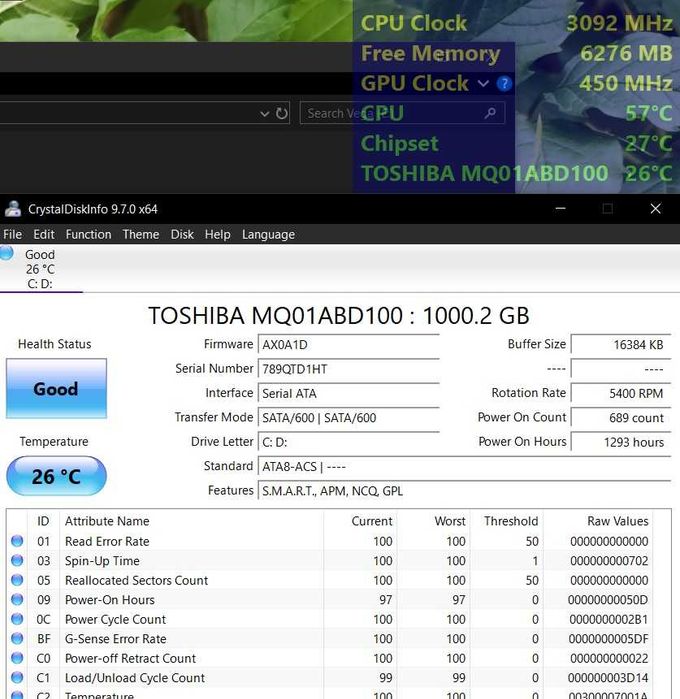The image size is (680, 699).
Task: Click the status orb for G-Sense Error Rate
Action: 17,639
